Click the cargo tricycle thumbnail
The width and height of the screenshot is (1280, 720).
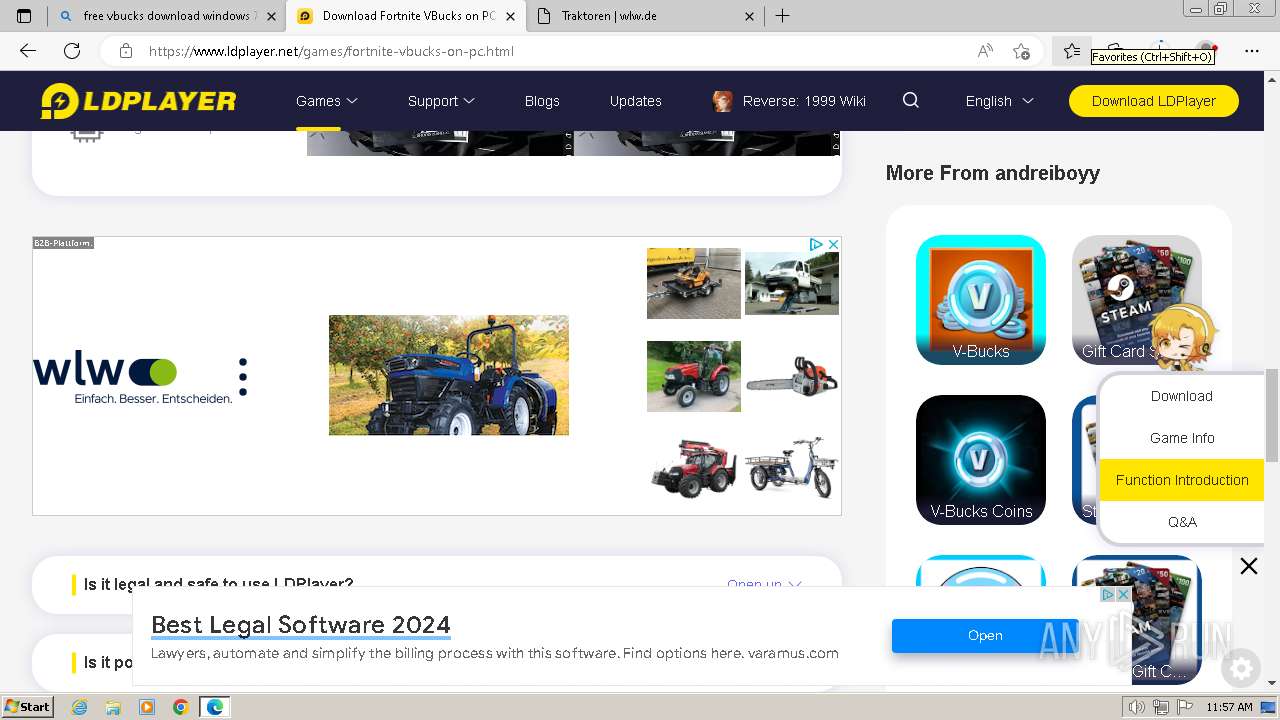792,467
